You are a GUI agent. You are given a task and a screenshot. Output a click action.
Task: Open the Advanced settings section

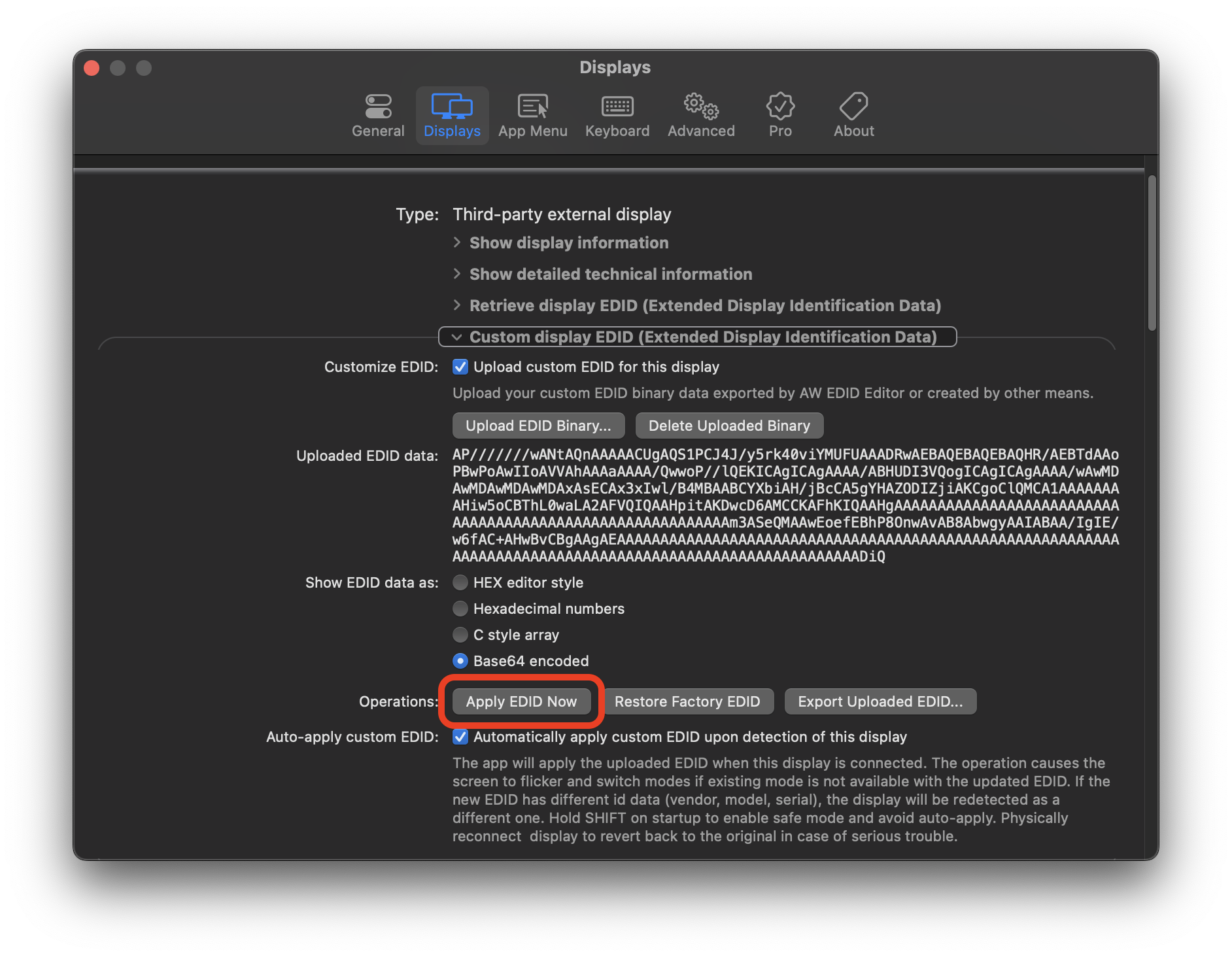coord(700,116)
